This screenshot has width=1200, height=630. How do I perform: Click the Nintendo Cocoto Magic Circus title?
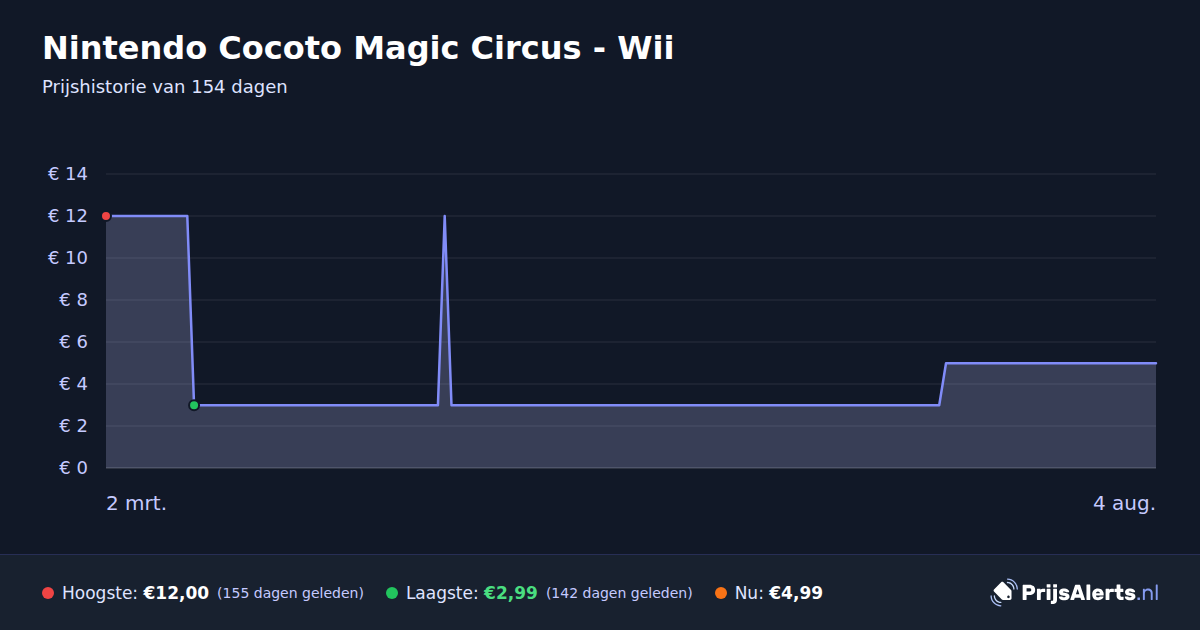(x=358, y=48)
